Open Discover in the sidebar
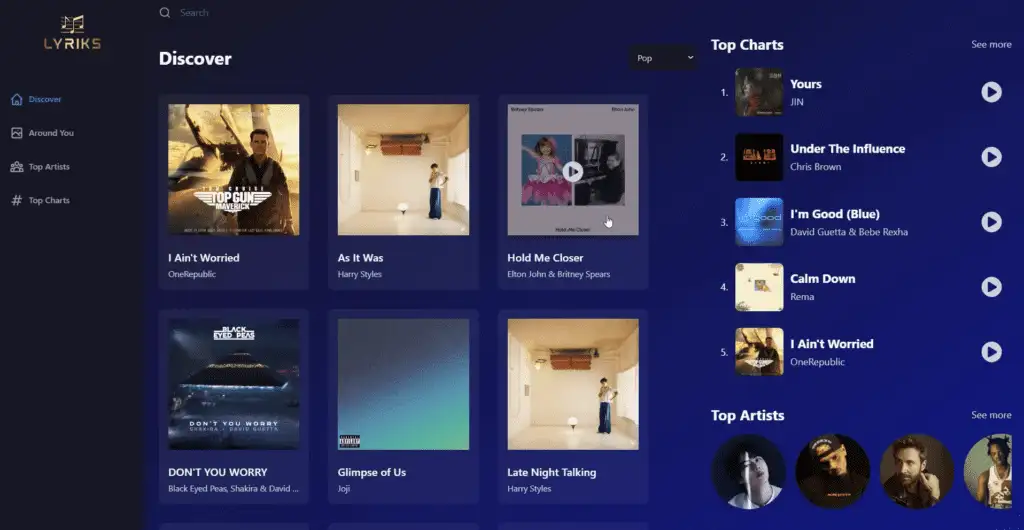1024x530 pixels. (x=44, y=99)
